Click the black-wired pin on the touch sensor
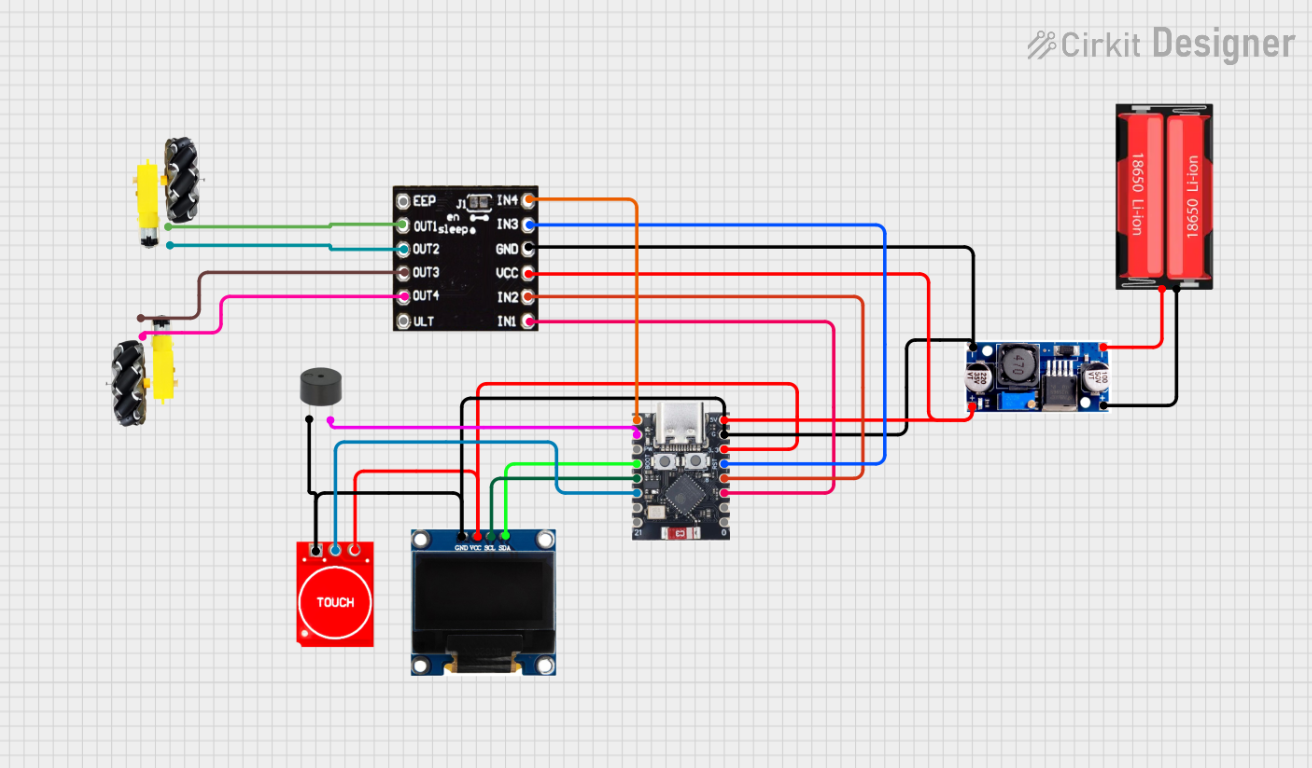The height and width of the screenshot is (768, 1312). point(317,549)
